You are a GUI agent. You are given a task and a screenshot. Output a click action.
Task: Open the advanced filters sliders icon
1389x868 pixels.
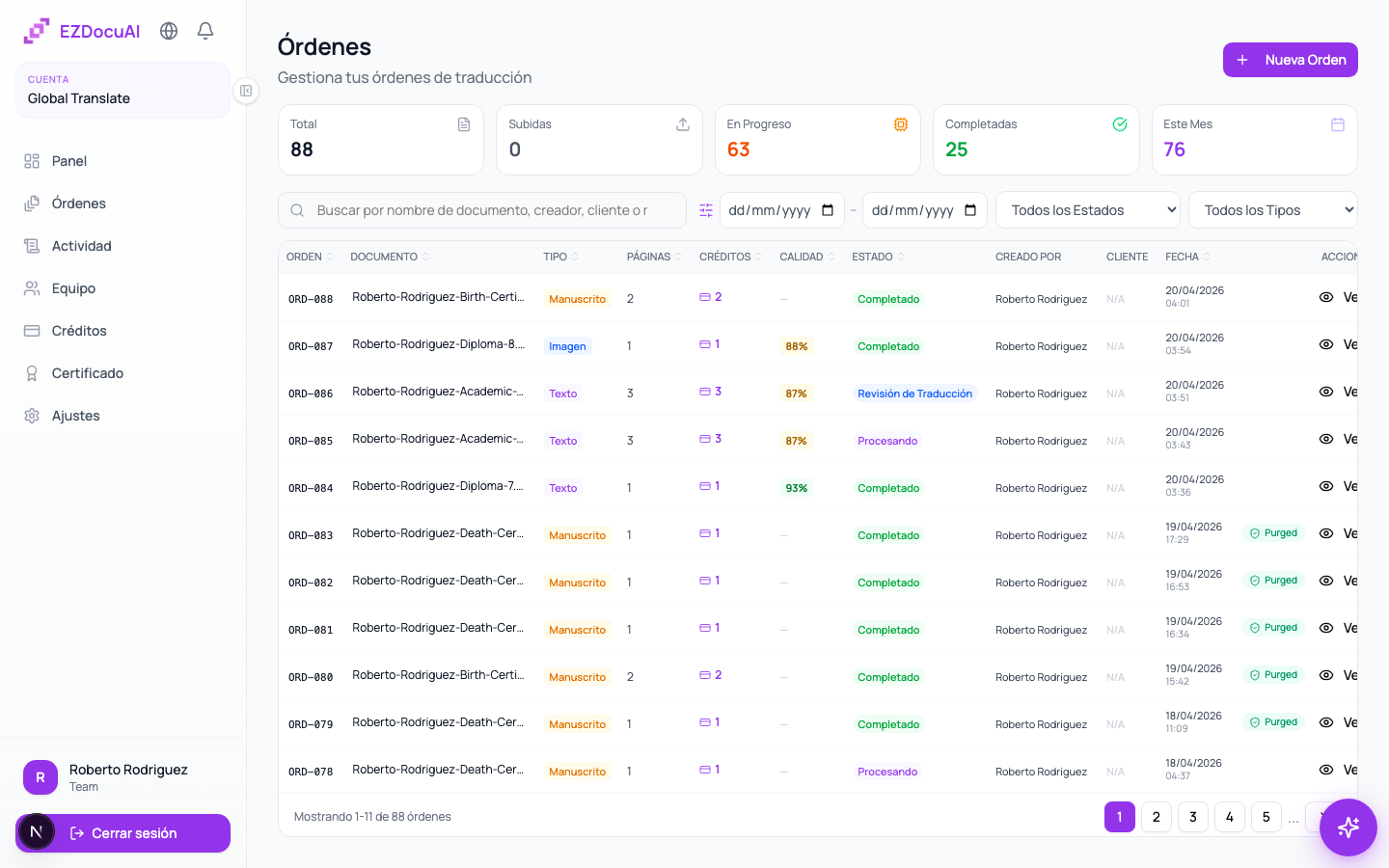pyautogui.click(x=706, y=210)
